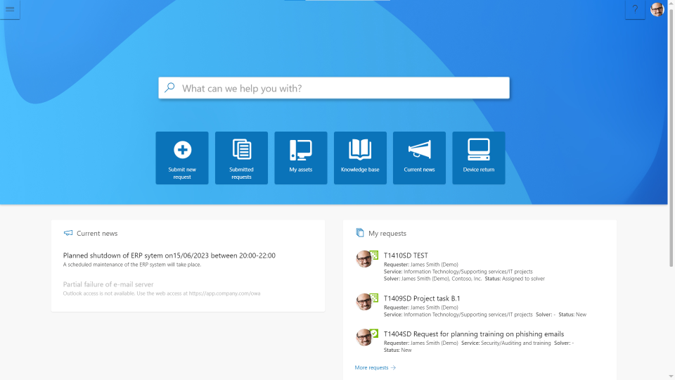Viewport: 675px width, 380px height.
Task: Open request T1409SD Project task B.1
Action: click(422, 298)
